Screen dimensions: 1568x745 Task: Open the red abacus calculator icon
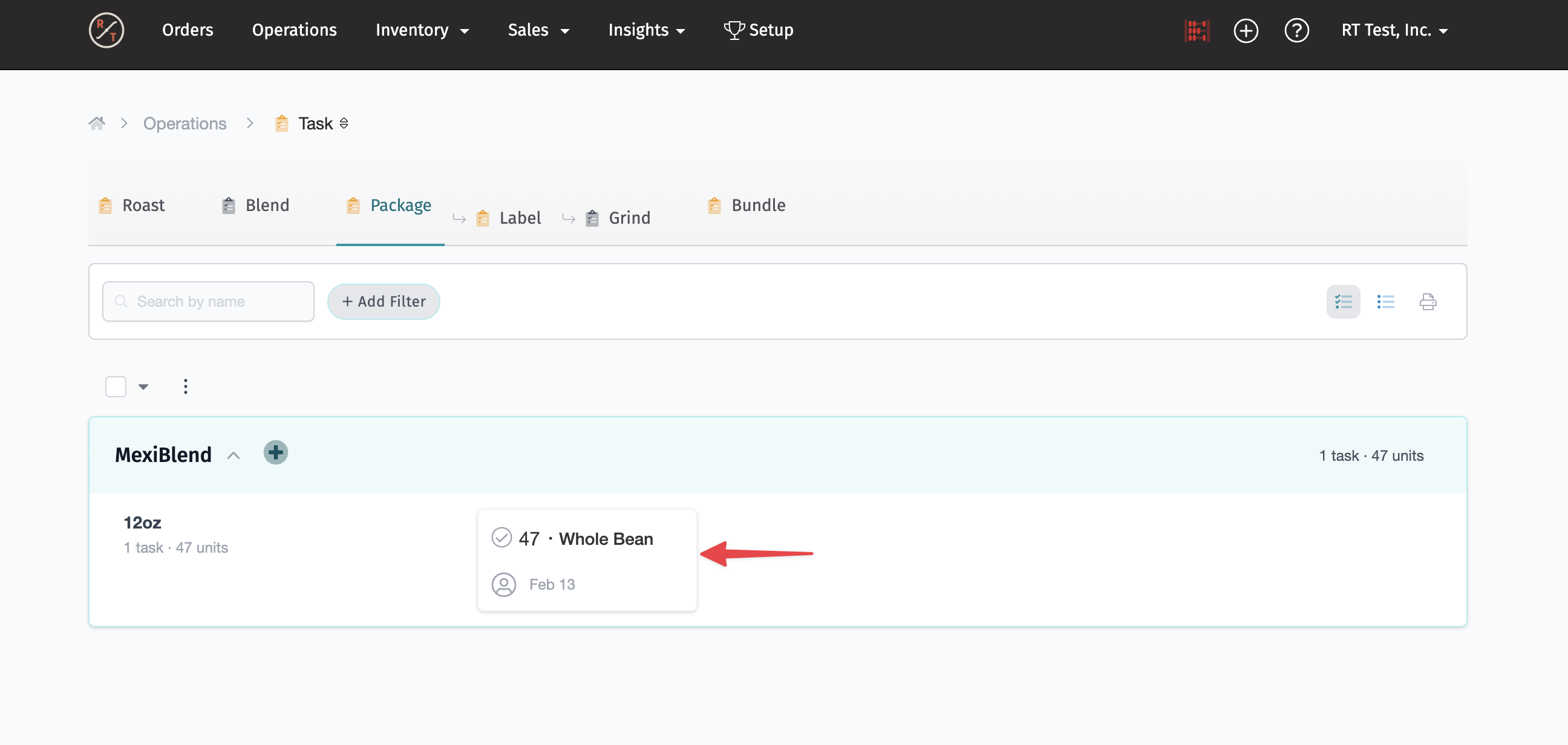tap(1196, 30)
